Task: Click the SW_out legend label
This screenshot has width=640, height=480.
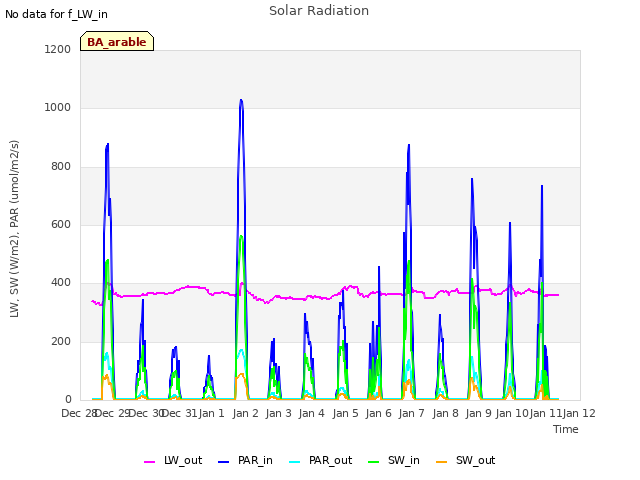Action: 476,460
